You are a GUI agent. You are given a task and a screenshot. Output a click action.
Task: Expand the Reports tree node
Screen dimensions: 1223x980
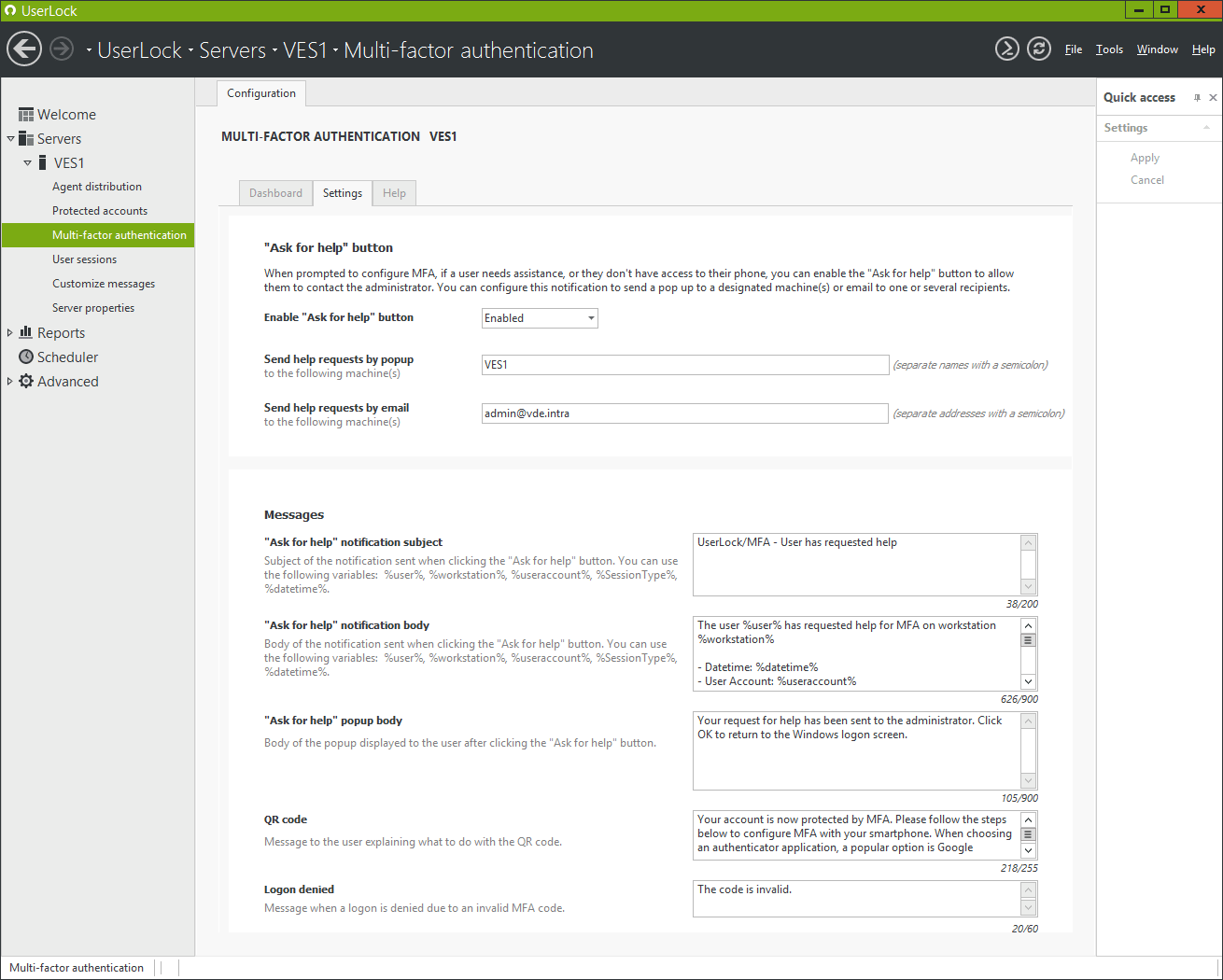(x=10, y=332)
